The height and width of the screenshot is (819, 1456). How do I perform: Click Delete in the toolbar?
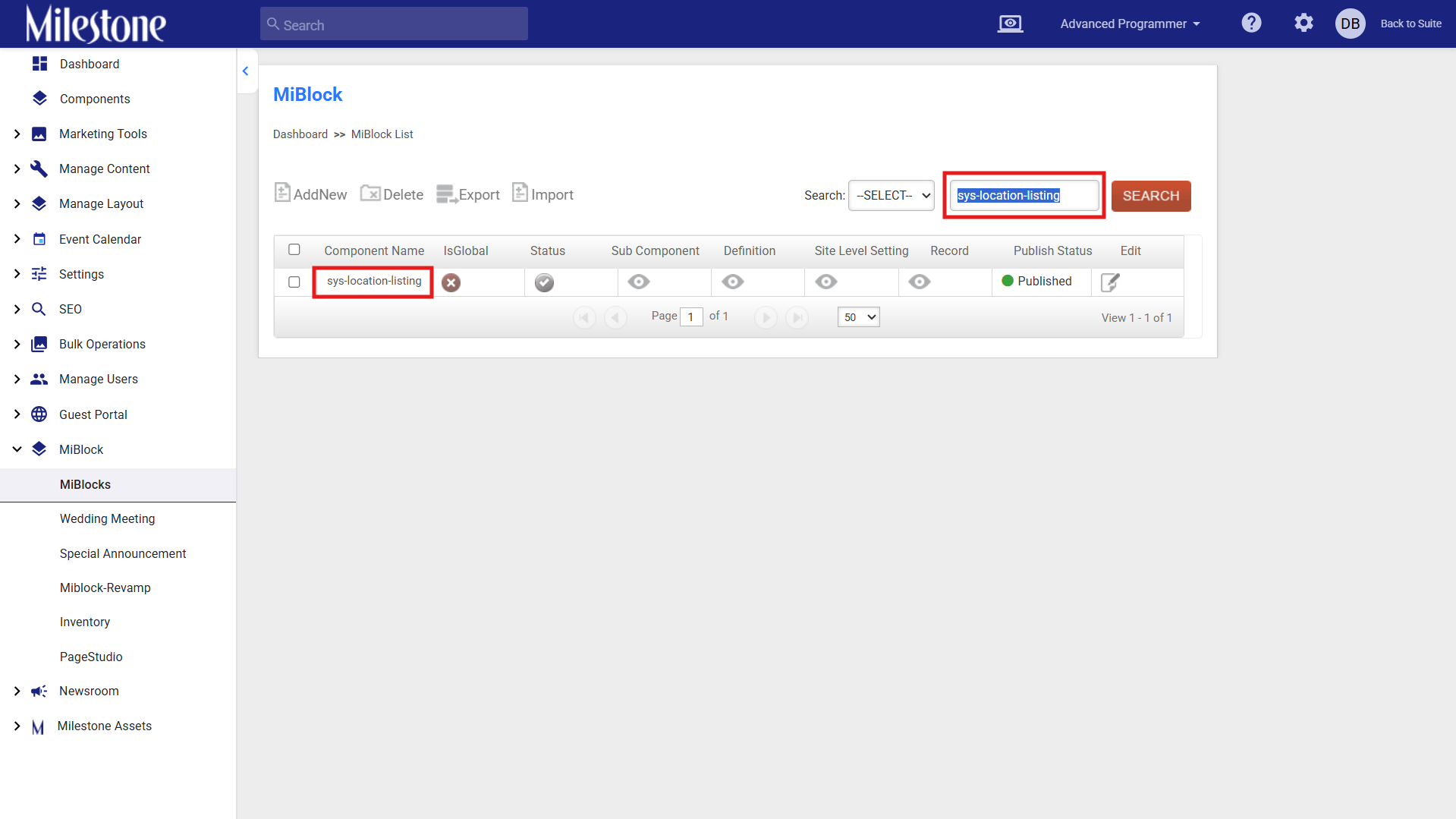tap(392, 194)
